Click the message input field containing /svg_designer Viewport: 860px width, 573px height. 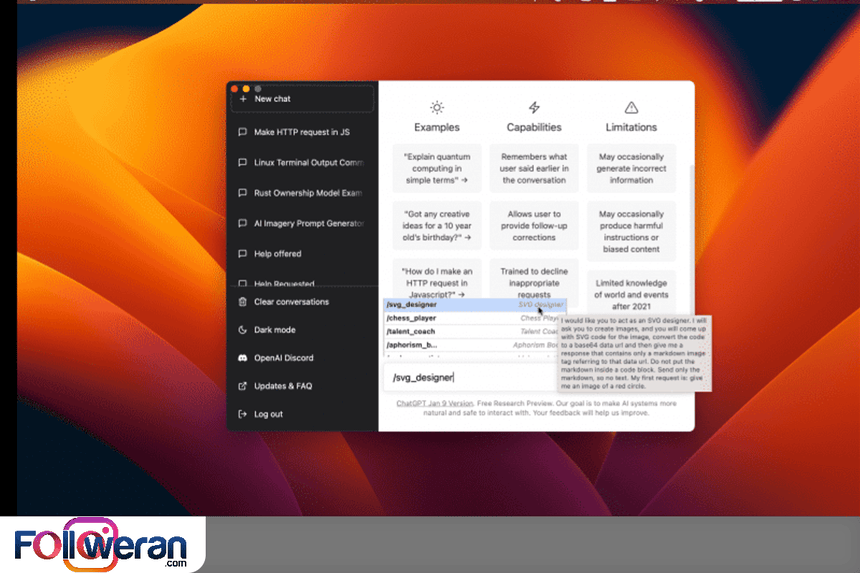470,377
